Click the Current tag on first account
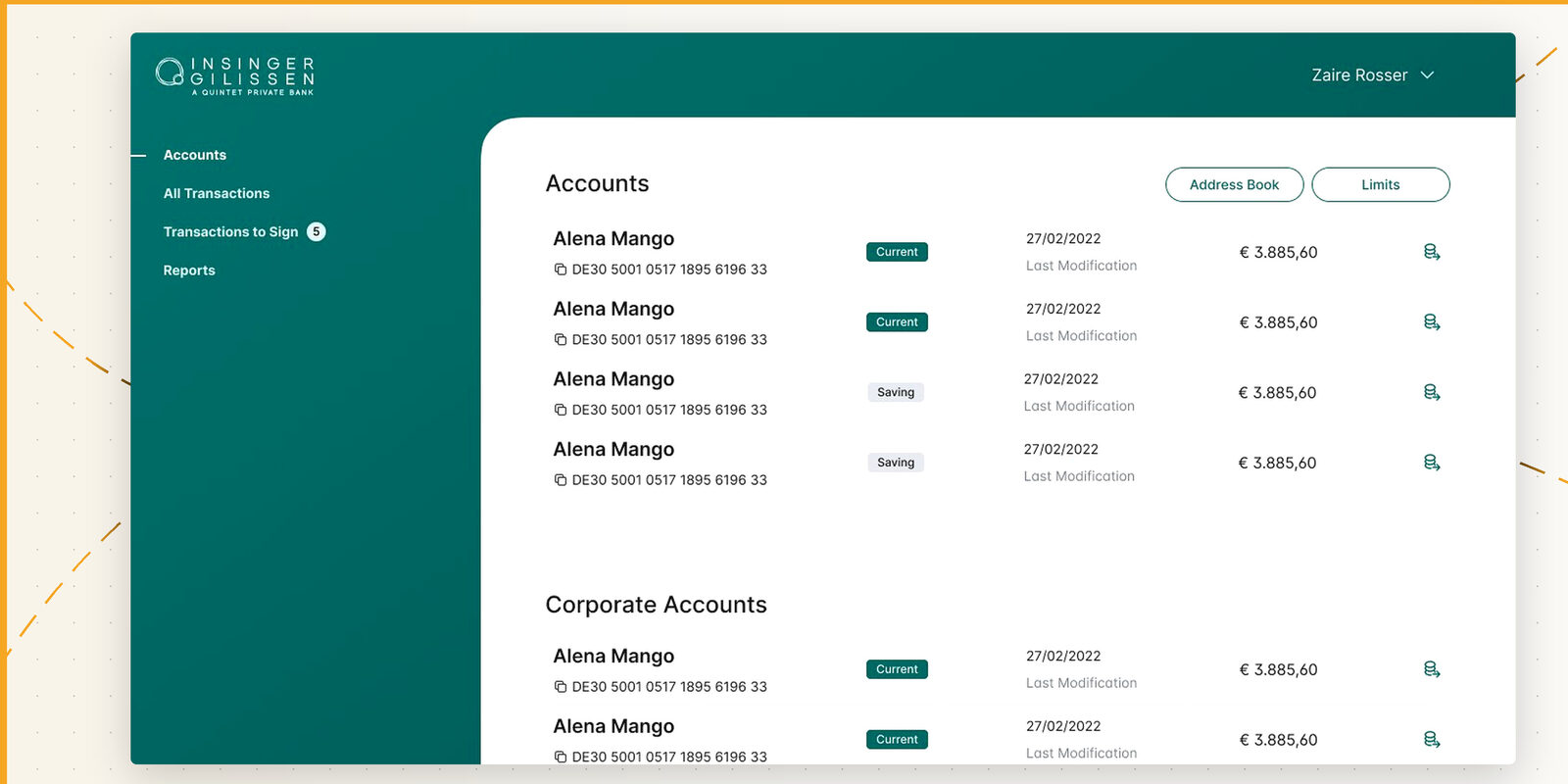1568x784 pixels. coord(897,252)
